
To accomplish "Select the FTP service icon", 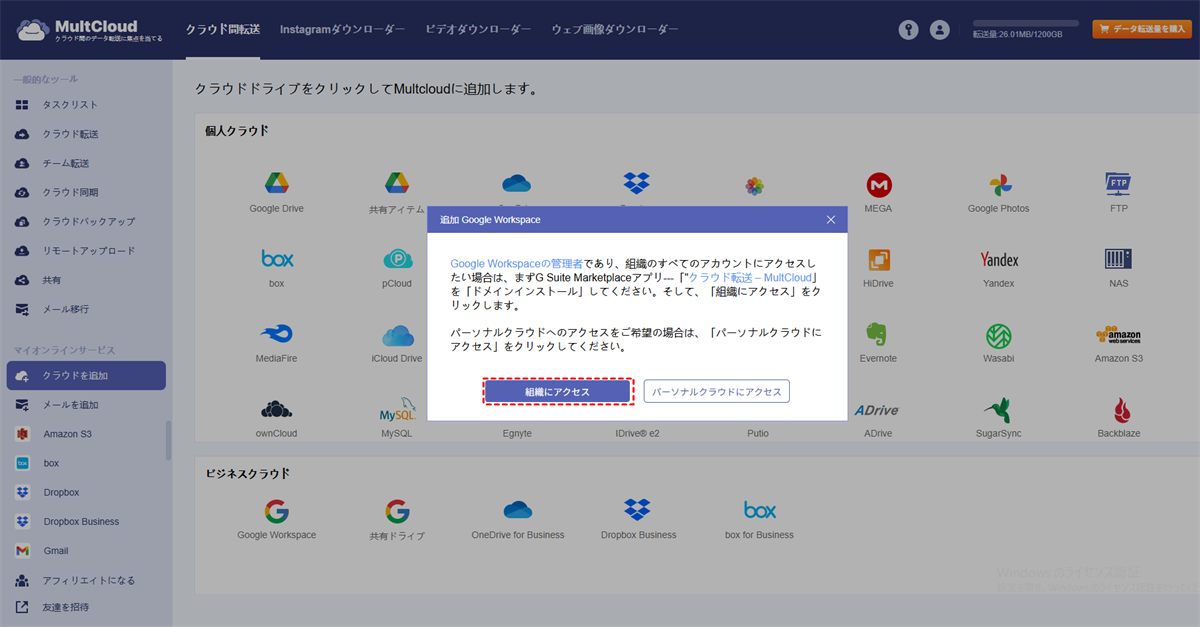I will pos(1118,184).
